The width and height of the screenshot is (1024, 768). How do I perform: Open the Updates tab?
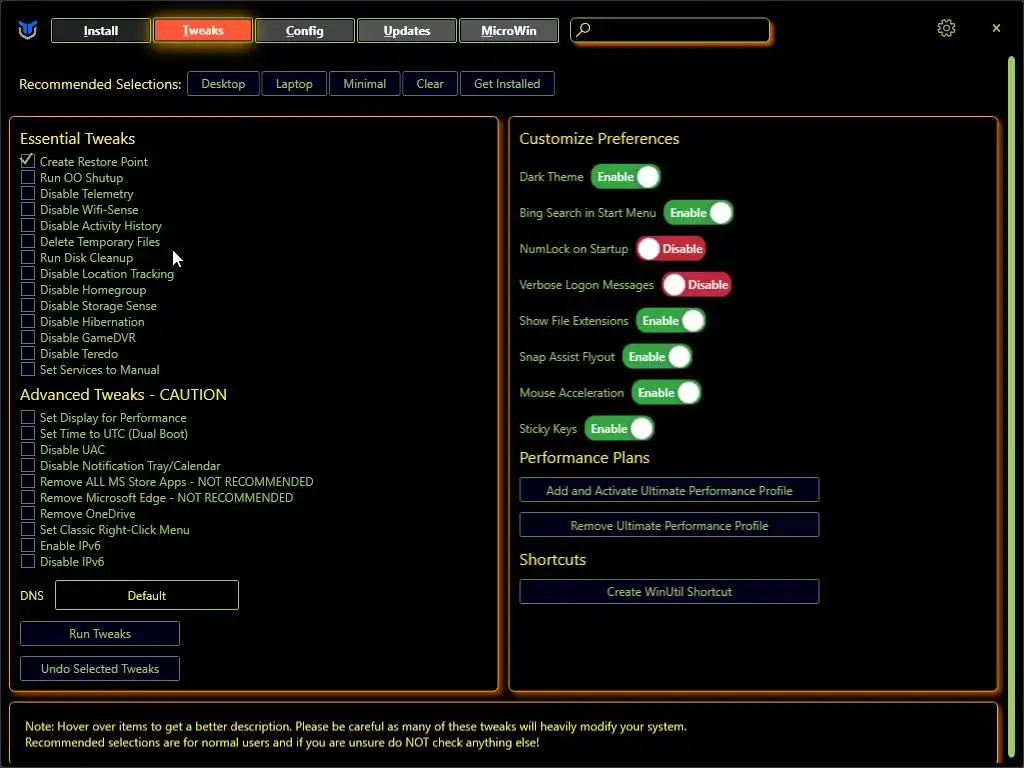[x=407, y=31]
